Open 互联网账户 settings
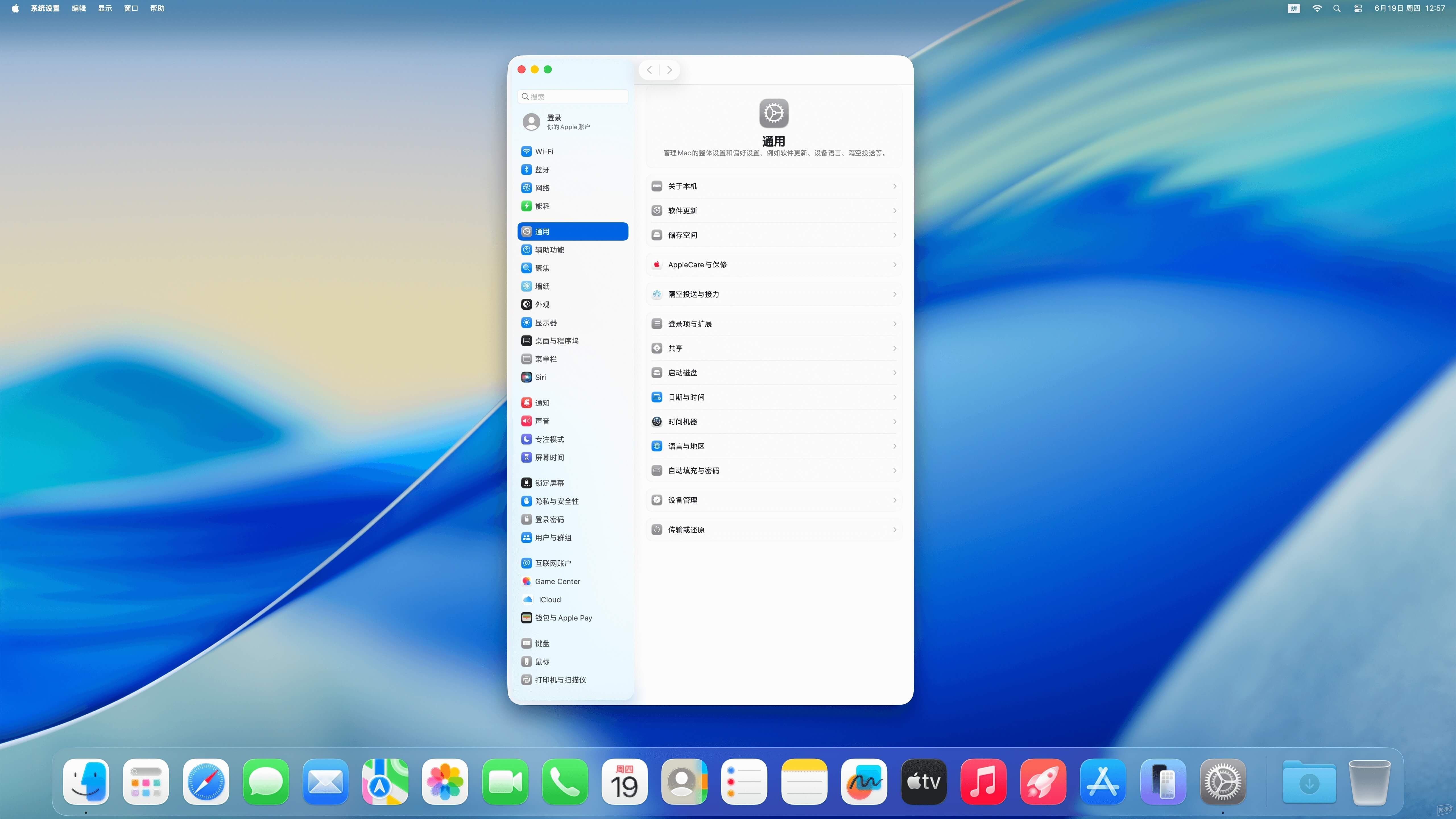The width and height of the screenshot is (1456, 819). tap(572, 563)
